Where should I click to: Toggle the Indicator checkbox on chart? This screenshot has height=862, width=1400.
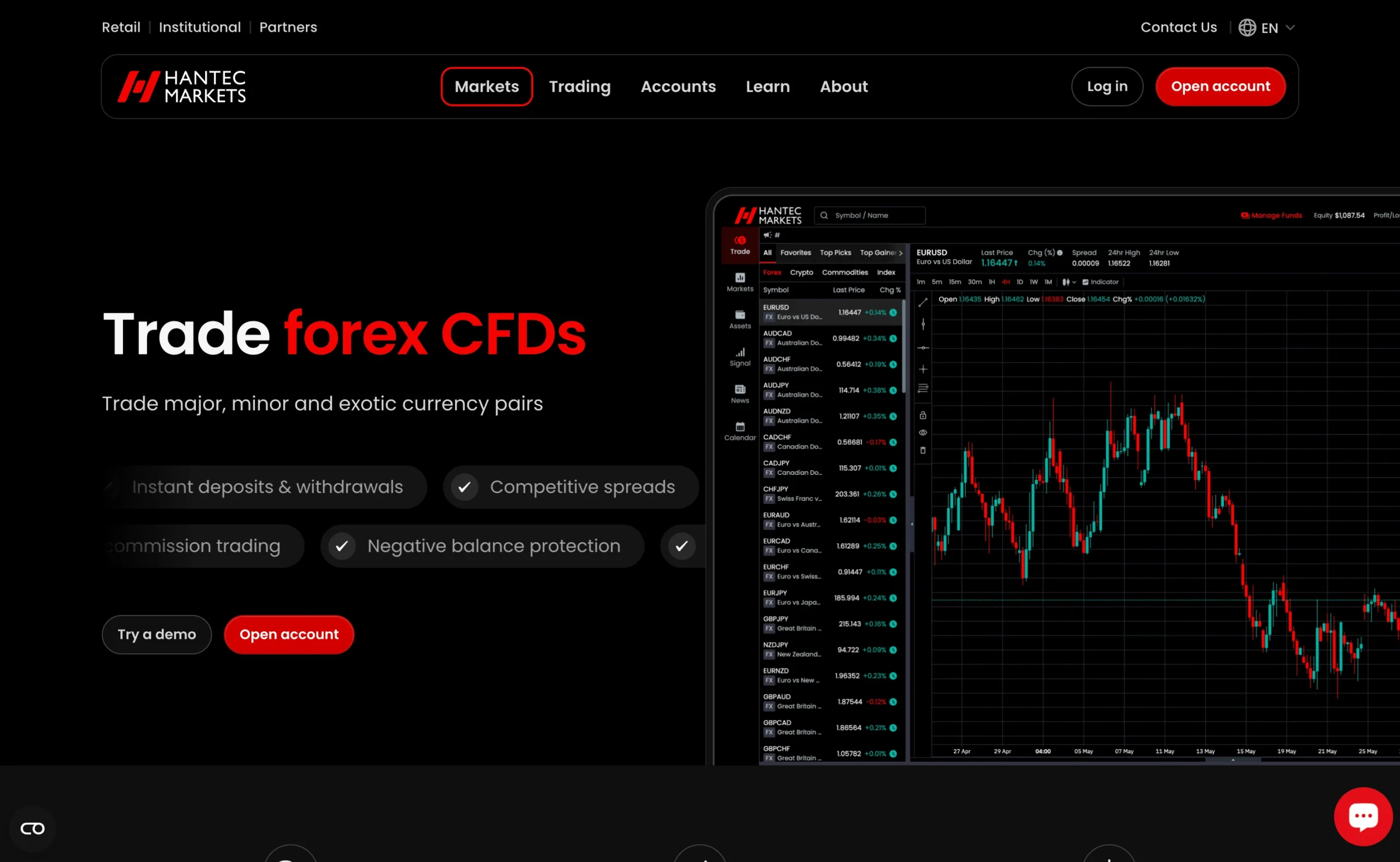[1086, 282]
